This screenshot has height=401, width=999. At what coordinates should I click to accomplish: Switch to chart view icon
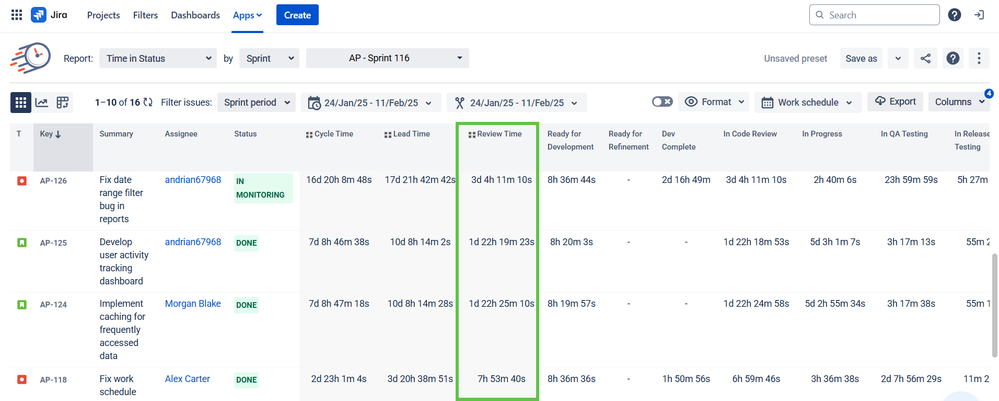pyautogui.click(x=41, y=102)
